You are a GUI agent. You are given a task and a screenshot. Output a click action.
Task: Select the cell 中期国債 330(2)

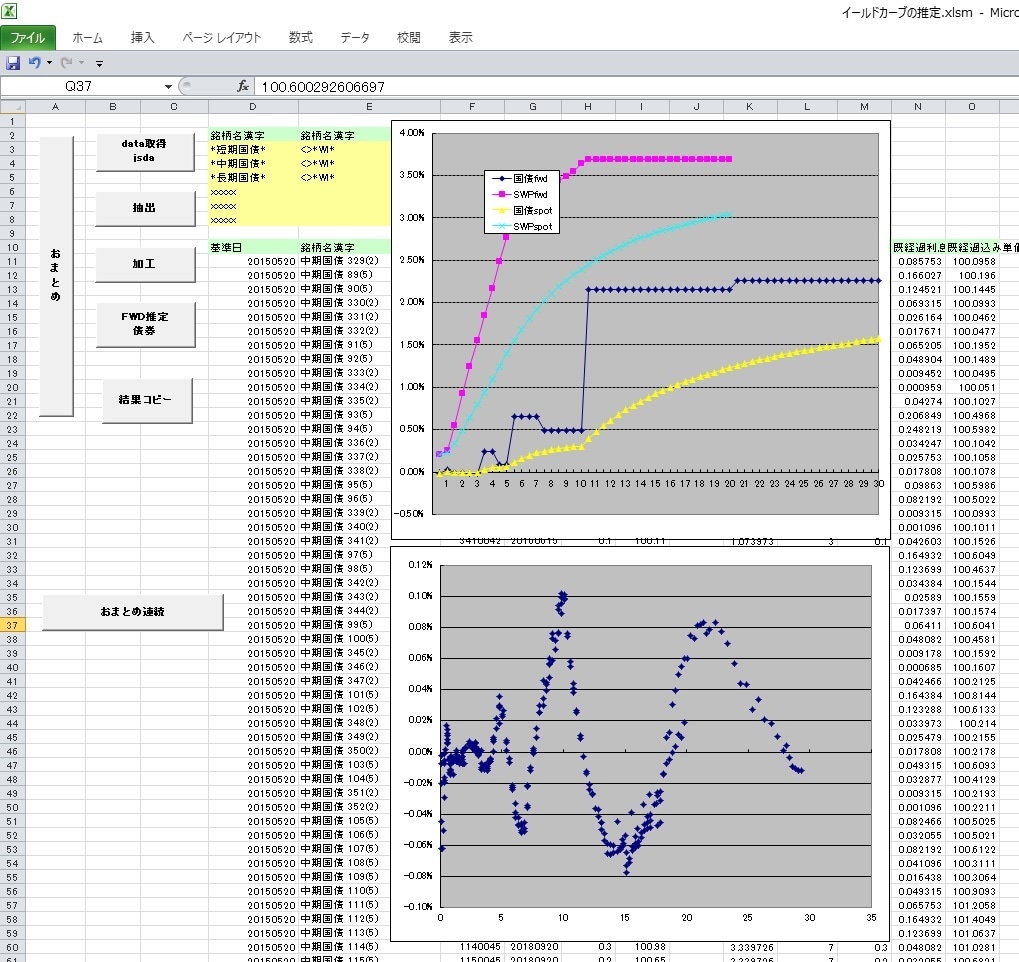[x=344, y=303]
